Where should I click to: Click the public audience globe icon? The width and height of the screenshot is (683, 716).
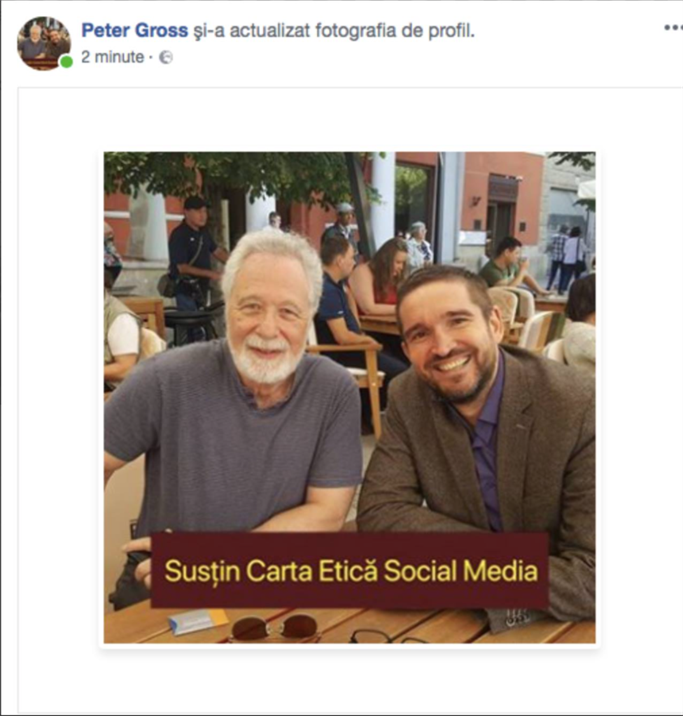click(x=166, y=58)
